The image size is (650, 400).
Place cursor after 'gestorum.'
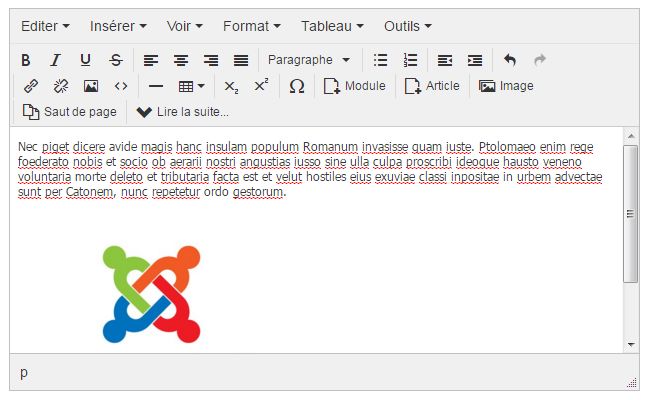pos(287,192)
